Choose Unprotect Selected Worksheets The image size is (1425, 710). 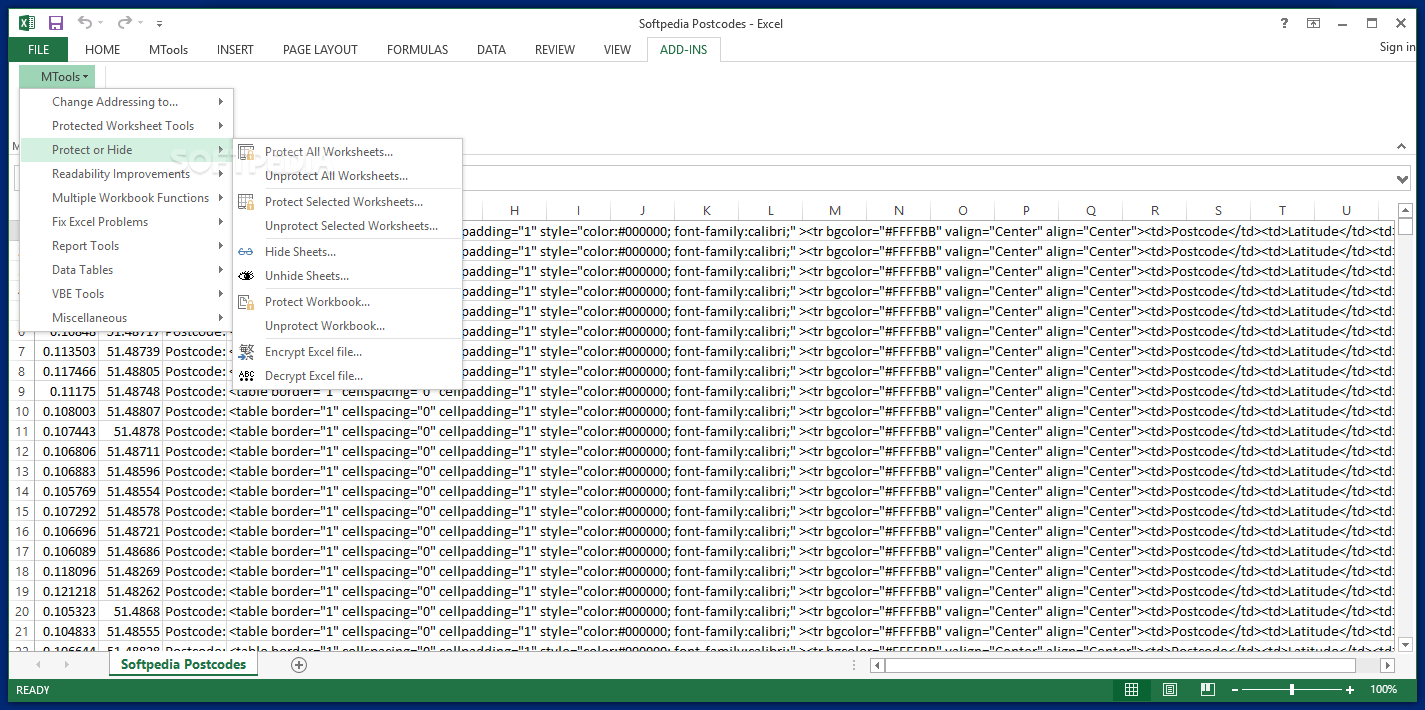click(348, 226)
